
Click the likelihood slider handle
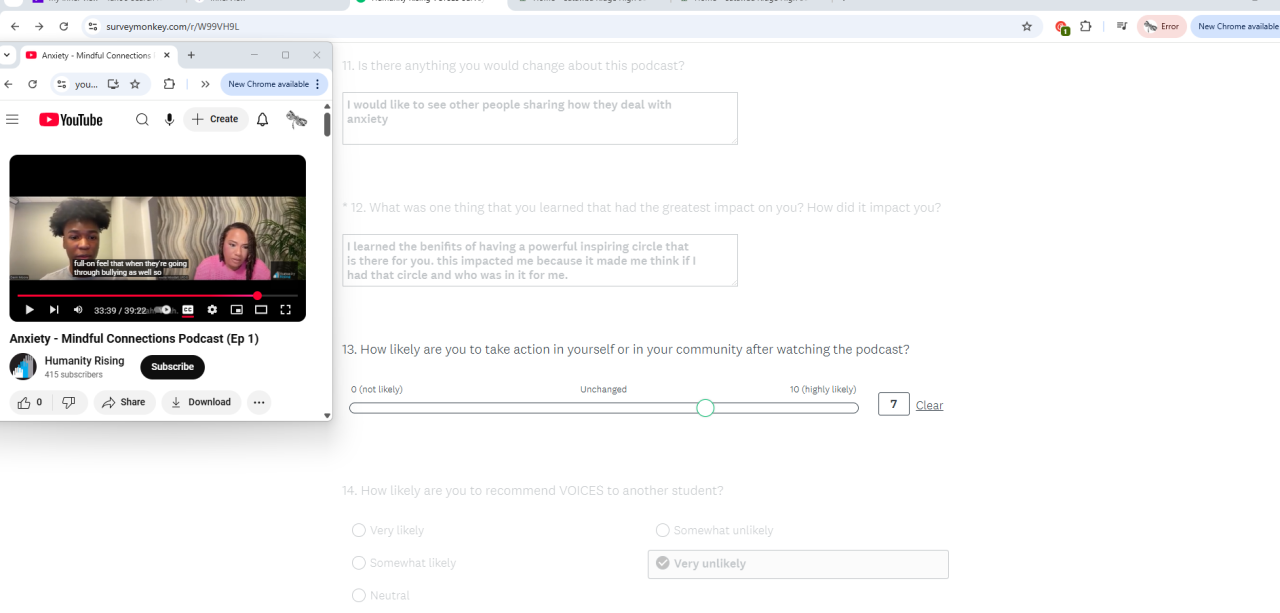[x=705, y=408]
